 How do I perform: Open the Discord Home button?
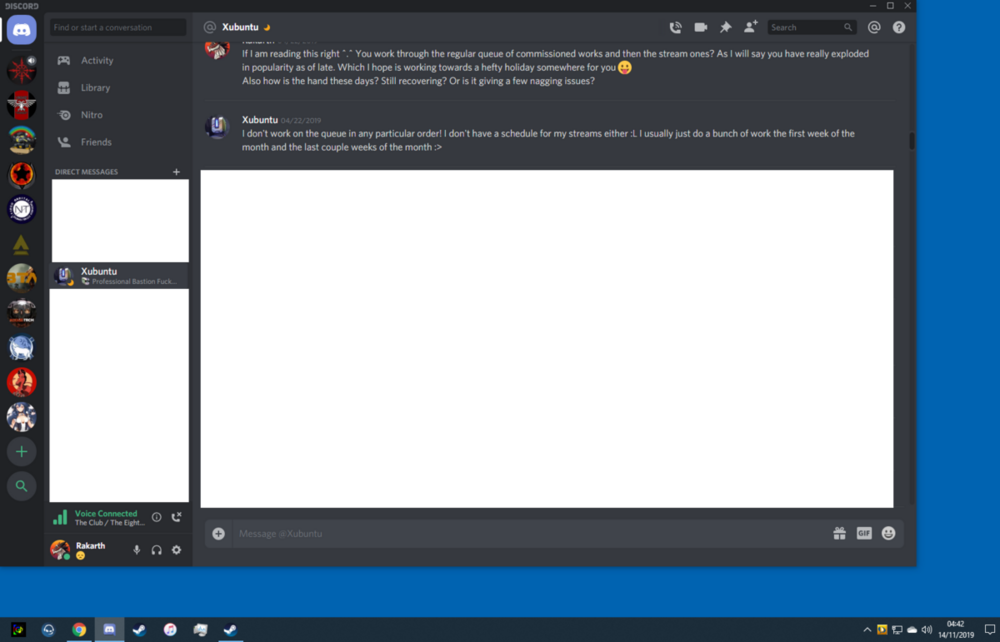click(21, 29)
